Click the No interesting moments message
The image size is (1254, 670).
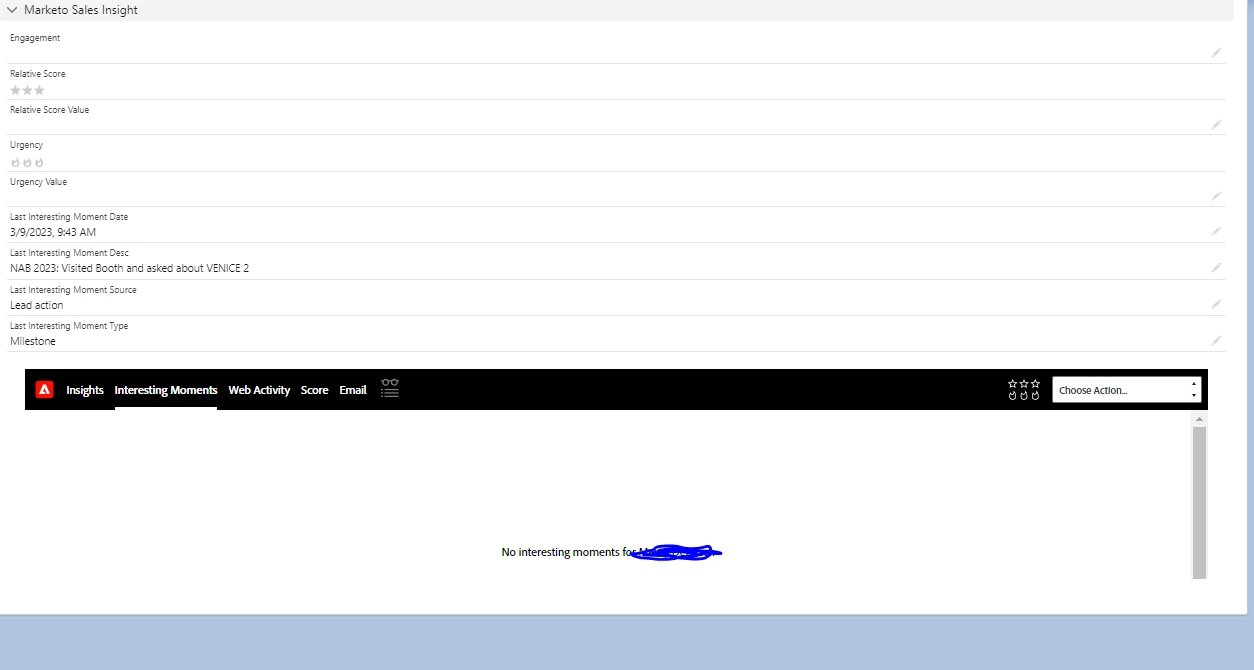click(610, 552)
